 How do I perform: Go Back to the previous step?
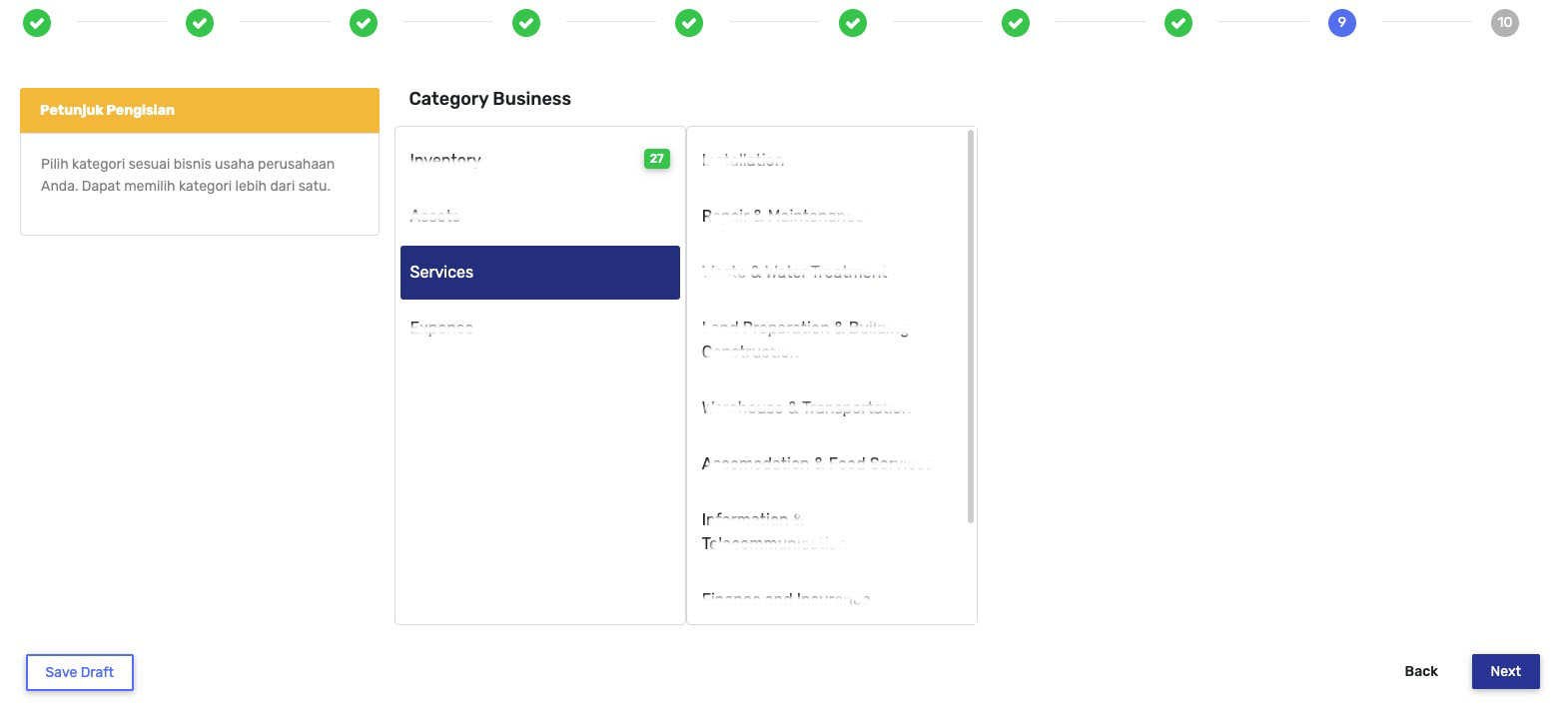pos(1421,671)
